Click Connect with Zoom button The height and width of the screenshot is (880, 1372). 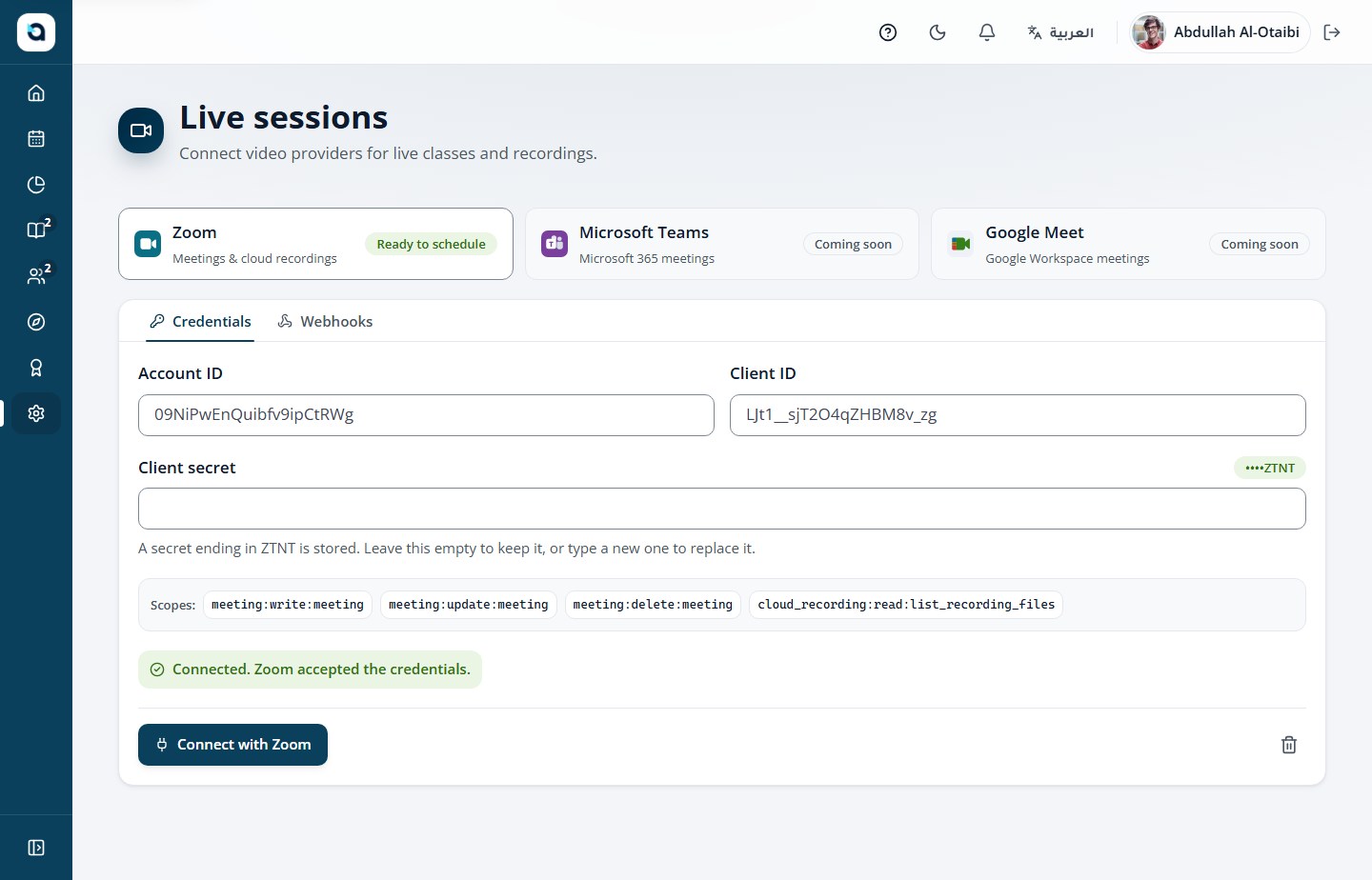pos(232,745)
